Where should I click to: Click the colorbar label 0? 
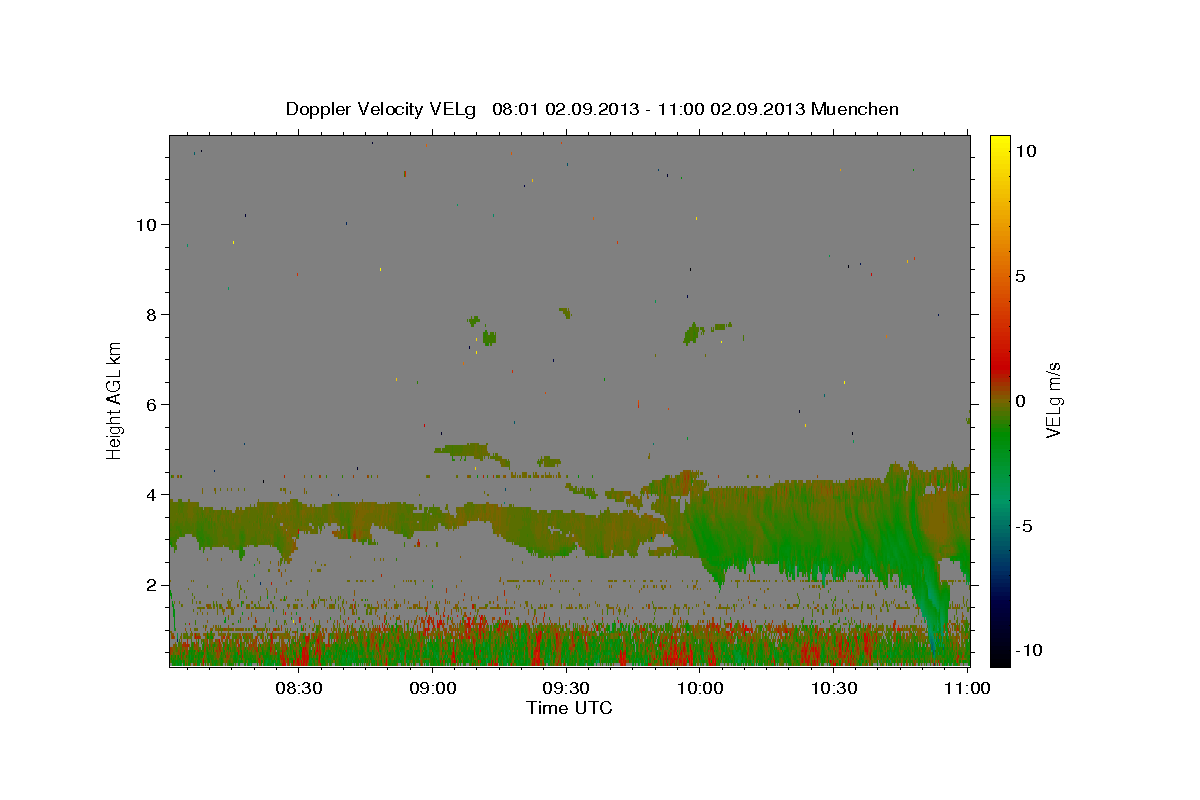(1020, 401)
